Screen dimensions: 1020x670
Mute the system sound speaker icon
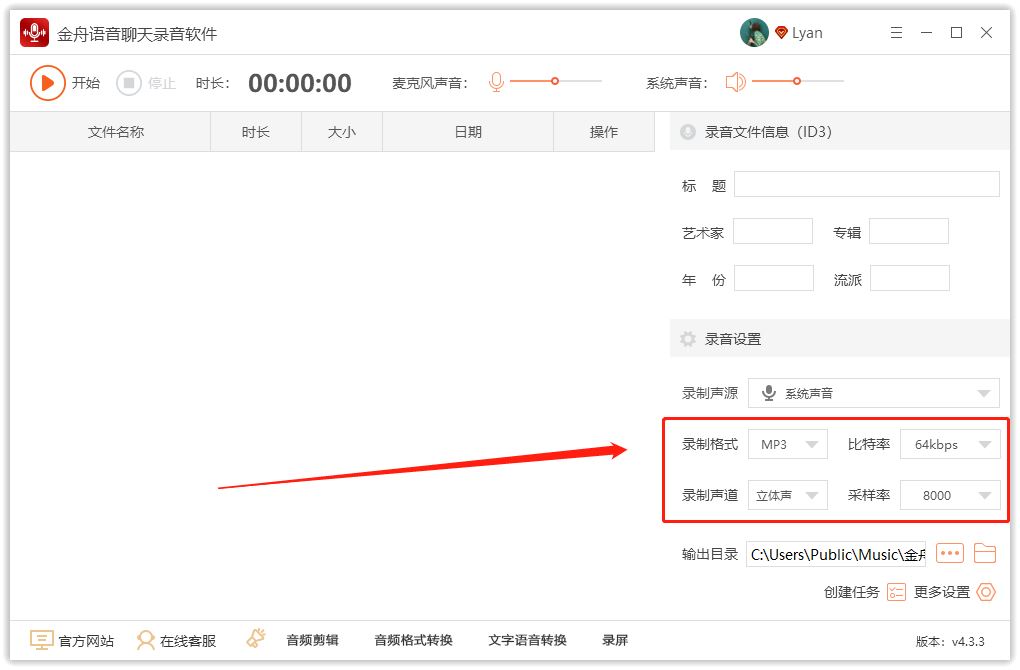[736, 82]
